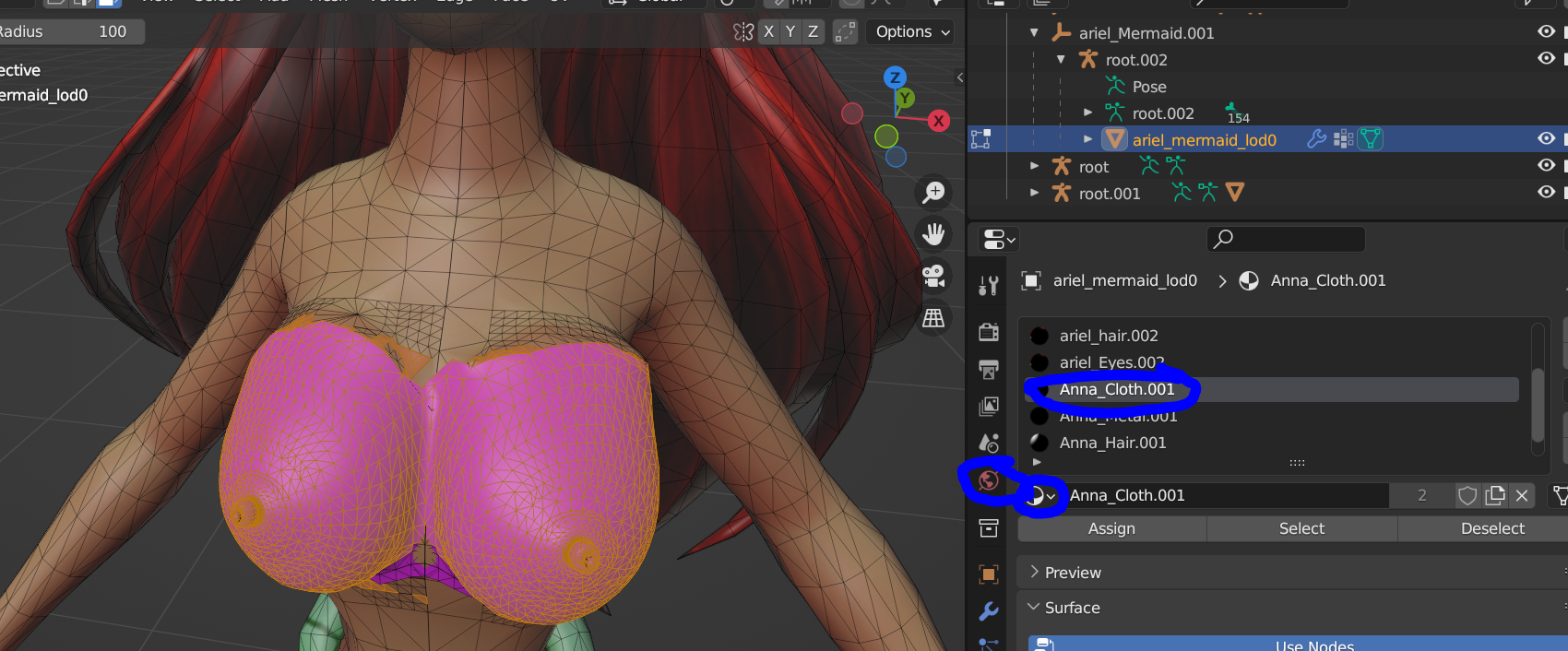The width and height of the screenshot is (1568, 651).
Task: Enable X axis mirror
Action: click(768, 31)
